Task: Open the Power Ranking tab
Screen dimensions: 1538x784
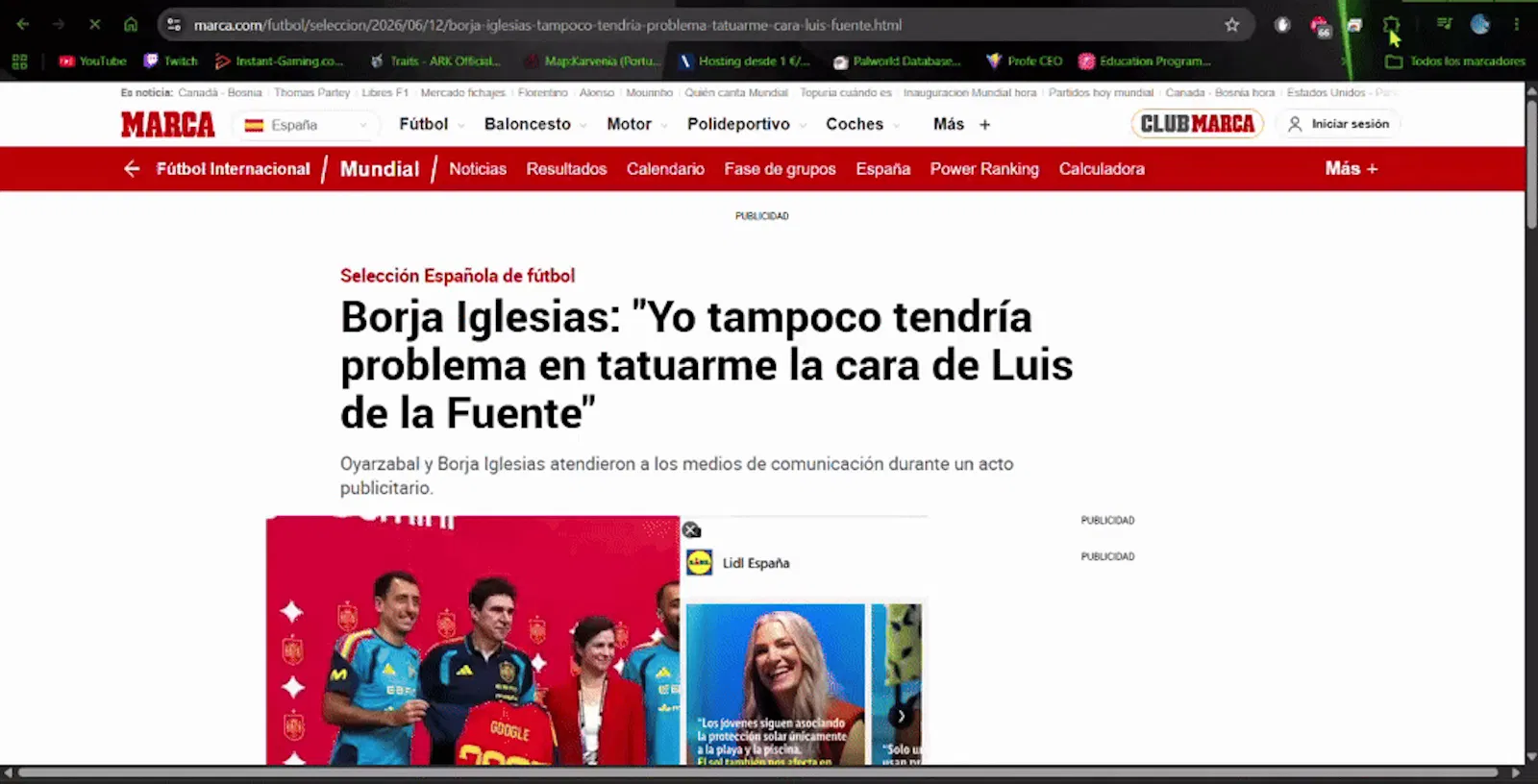Action: coord(984,169)
